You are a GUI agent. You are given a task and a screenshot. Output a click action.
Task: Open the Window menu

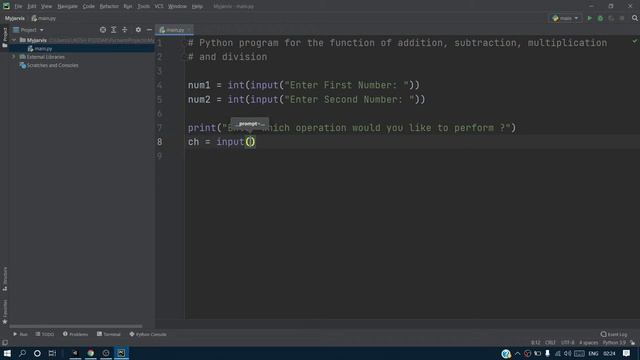177,6
